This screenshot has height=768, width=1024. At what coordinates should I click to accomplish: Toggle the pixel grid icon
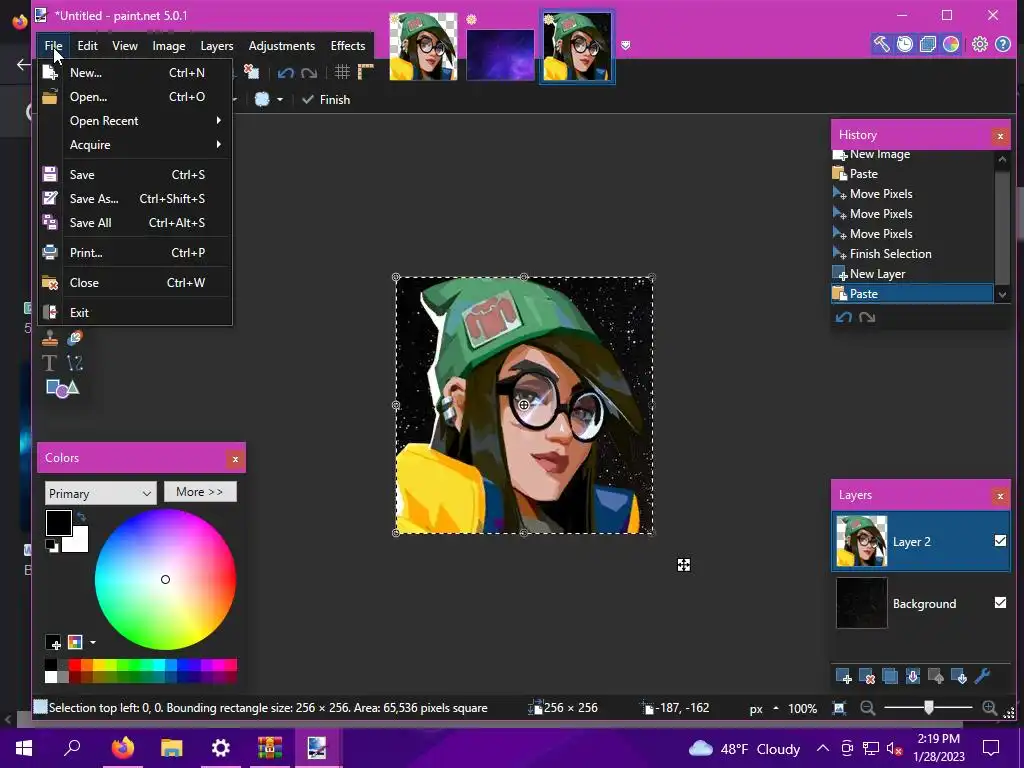click(342, 72)
